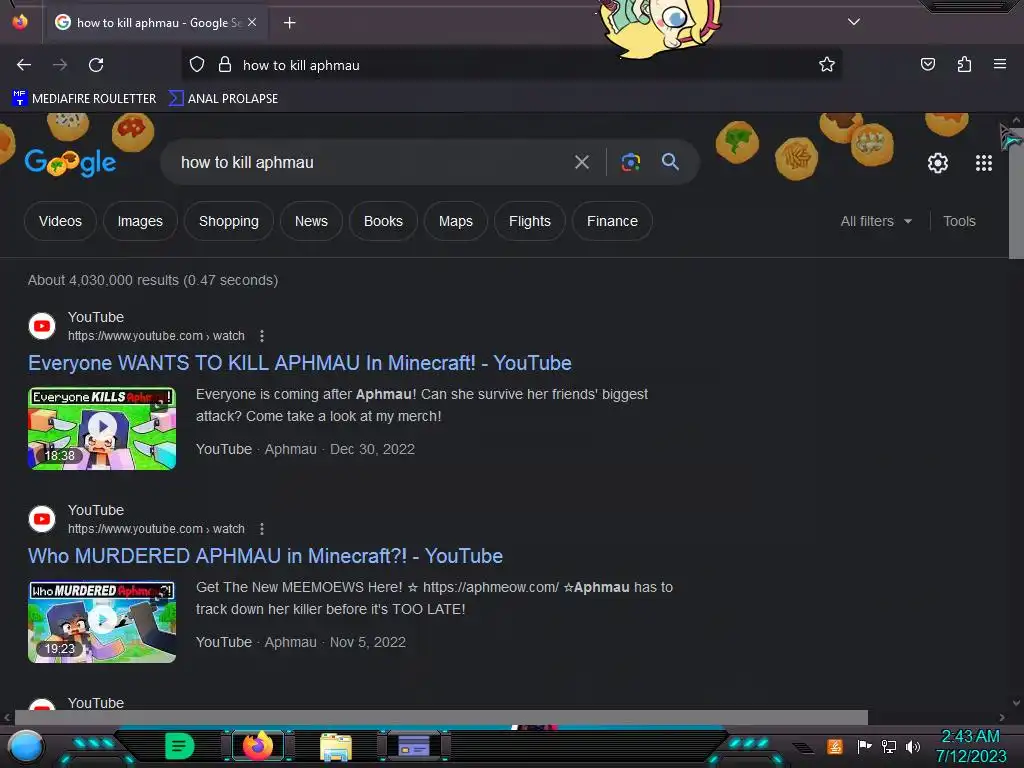The height and width of the screenshot is (768, 1024).
Task: Play the 'Everyone KILLS Aphmau' video thumbnail
Action: click(x=102, y=428)
